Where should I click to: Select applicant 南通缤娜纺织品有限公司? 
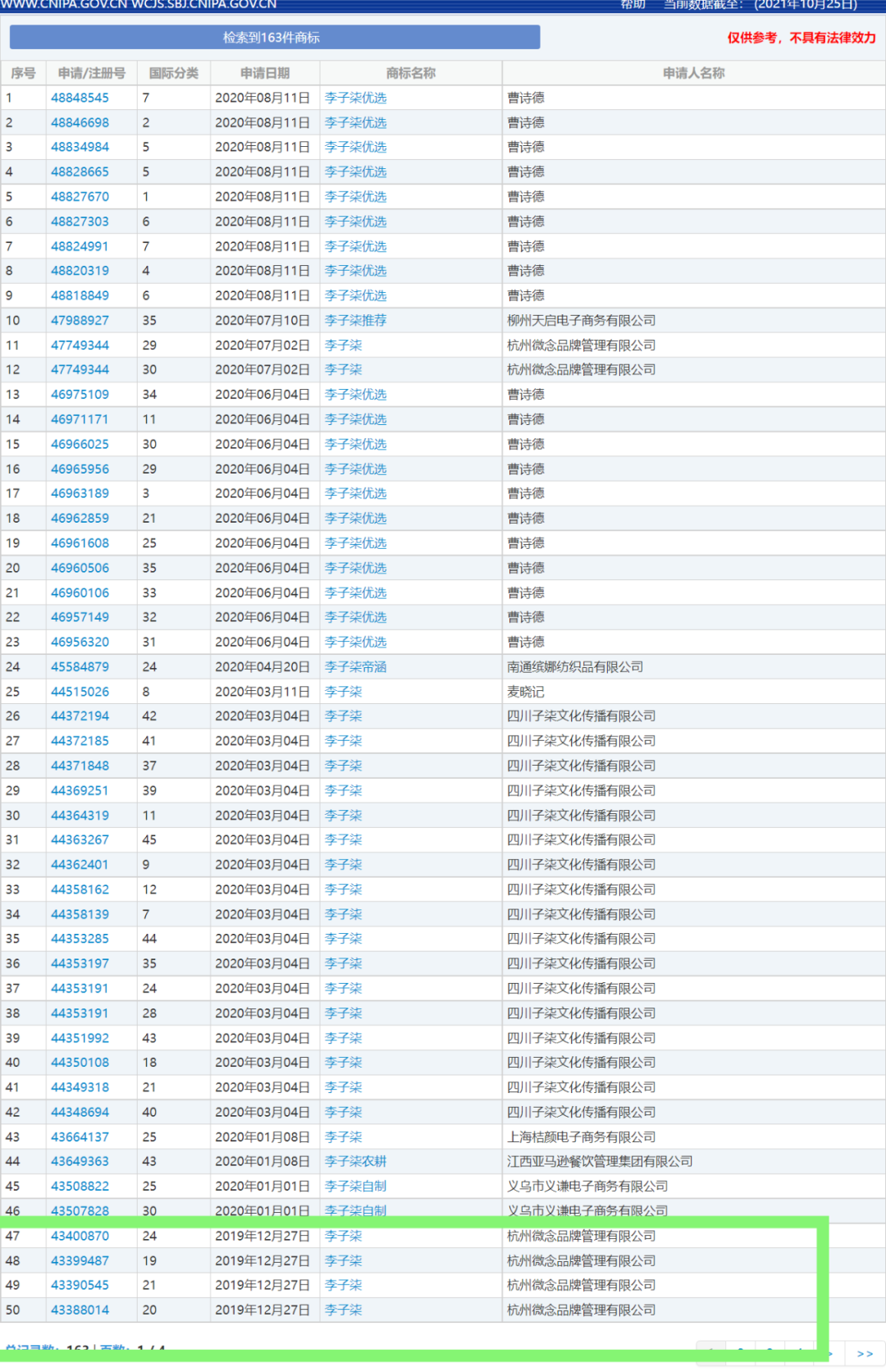tap(575, 667)
